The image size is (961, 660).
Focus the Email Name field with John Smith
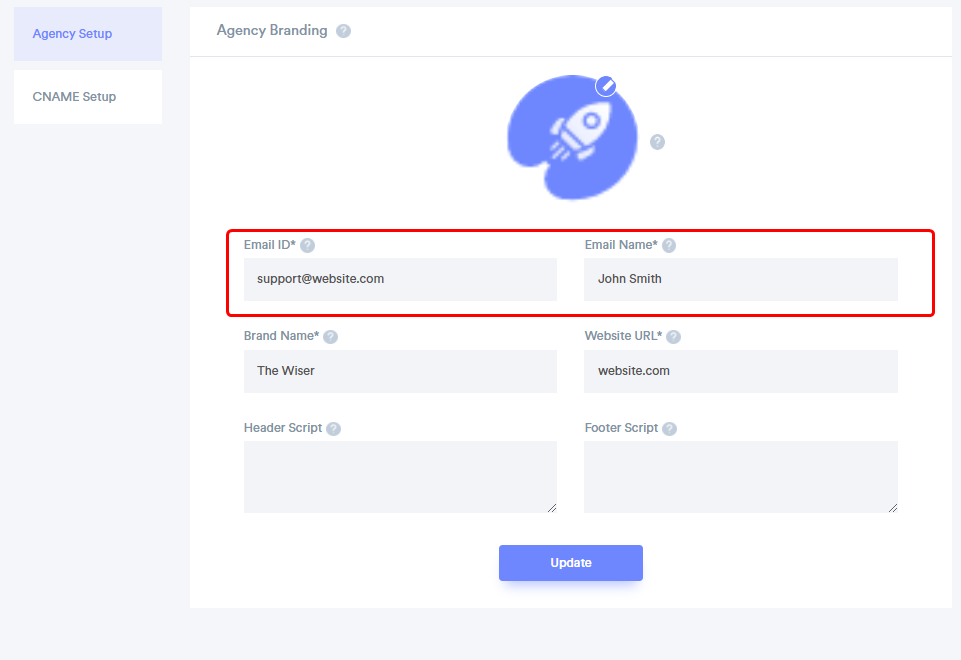pyautogui.click(x=740, y=279)
